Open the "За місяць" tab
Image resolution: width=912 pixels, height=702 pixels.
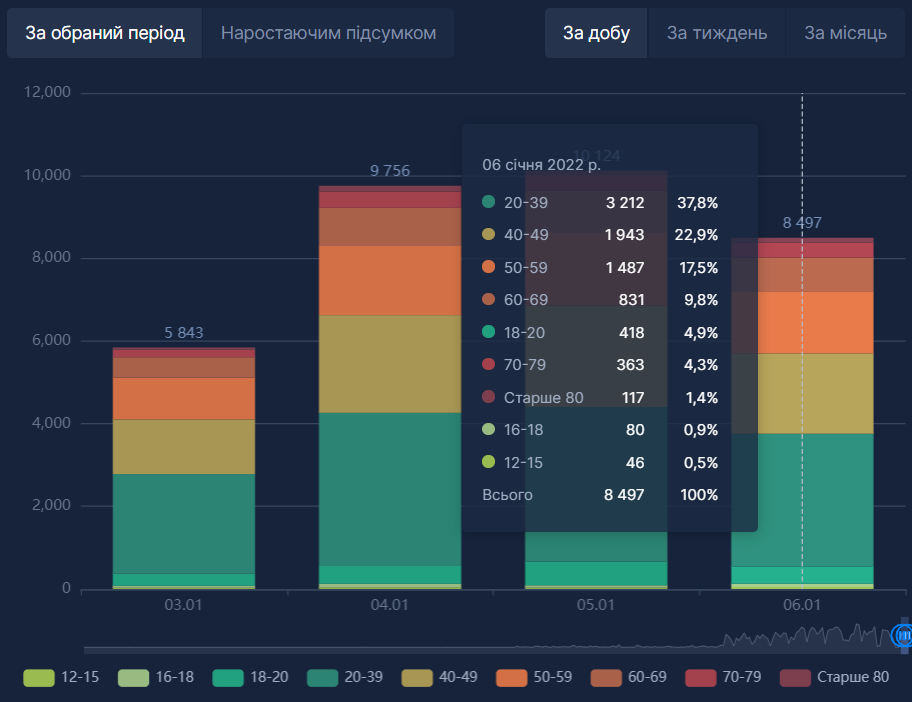[x=845, y=33]
